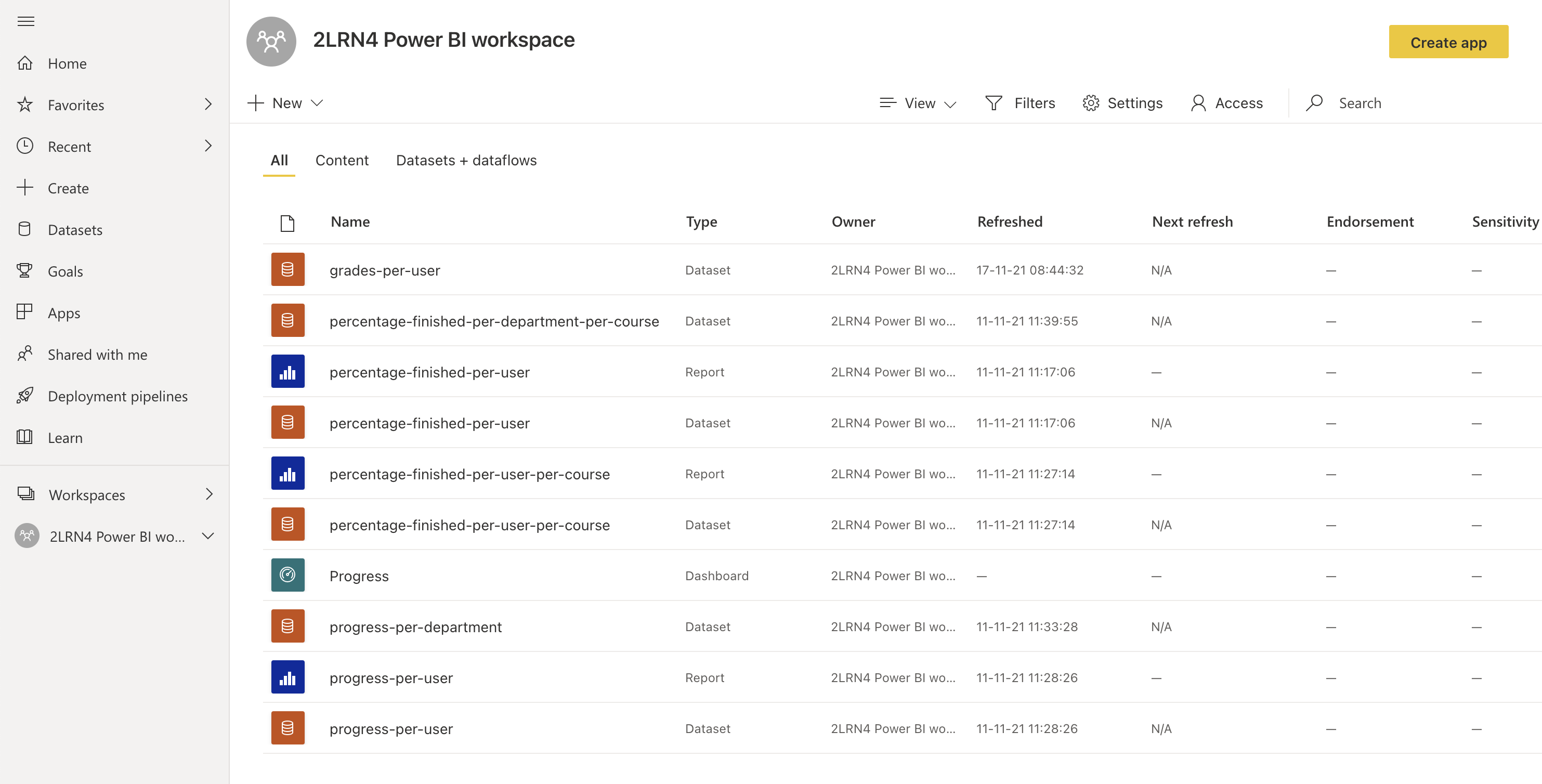1542x784 pixels.
Task: Click the Progress dashboard icon
Action: [288, 575]
